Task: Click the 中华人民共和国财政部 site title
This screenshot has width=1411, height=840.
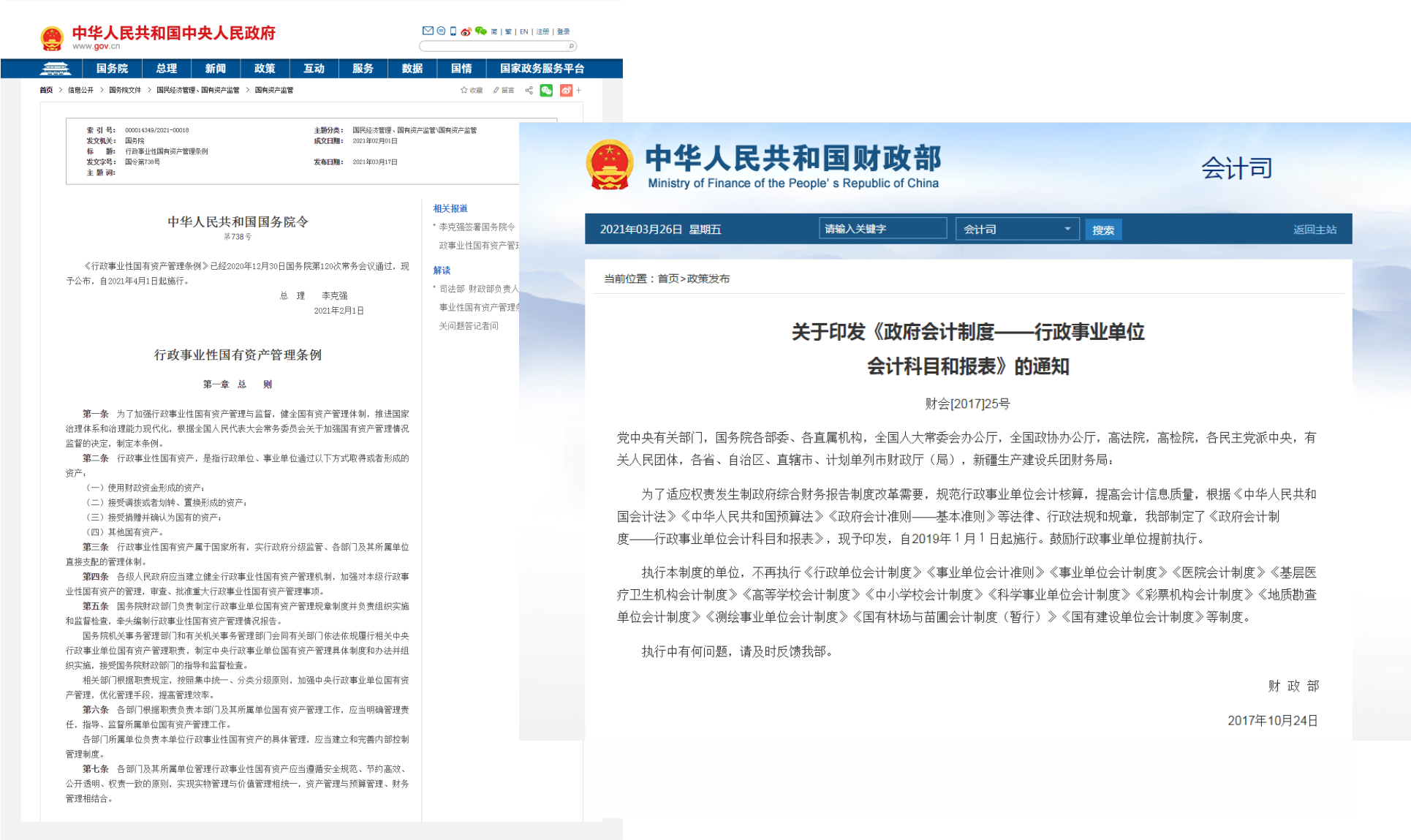Action: [x=794, y=158]
